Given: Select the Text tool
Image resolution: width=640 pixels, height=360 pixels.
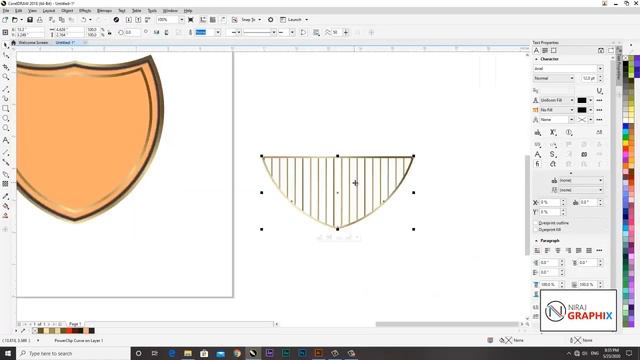Looking at the screenshot, I should (6, 140).
